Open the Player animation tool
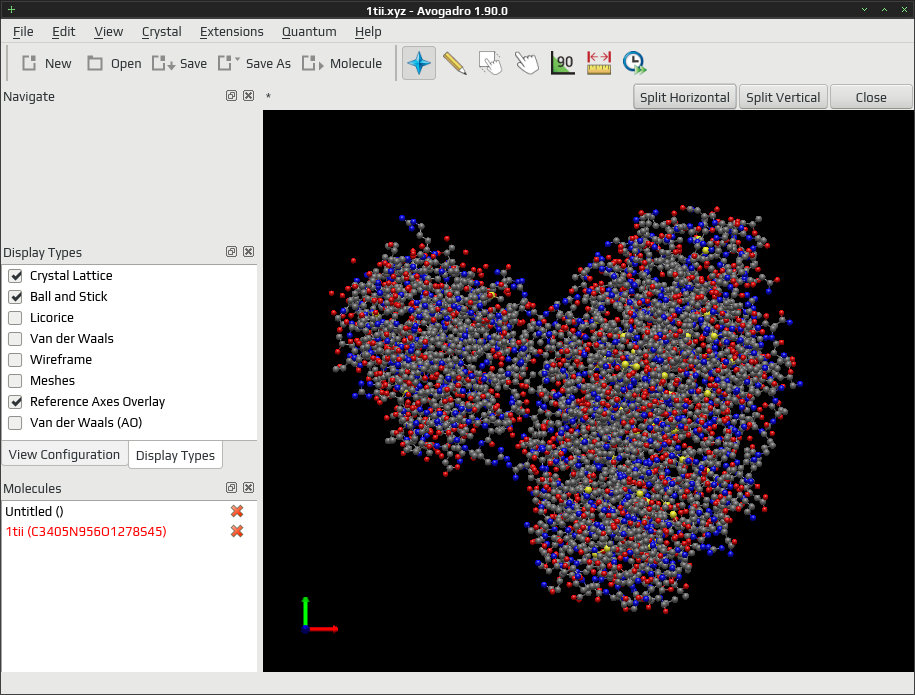This screenshot has width=915, height=695. click(x=634, y=63)
